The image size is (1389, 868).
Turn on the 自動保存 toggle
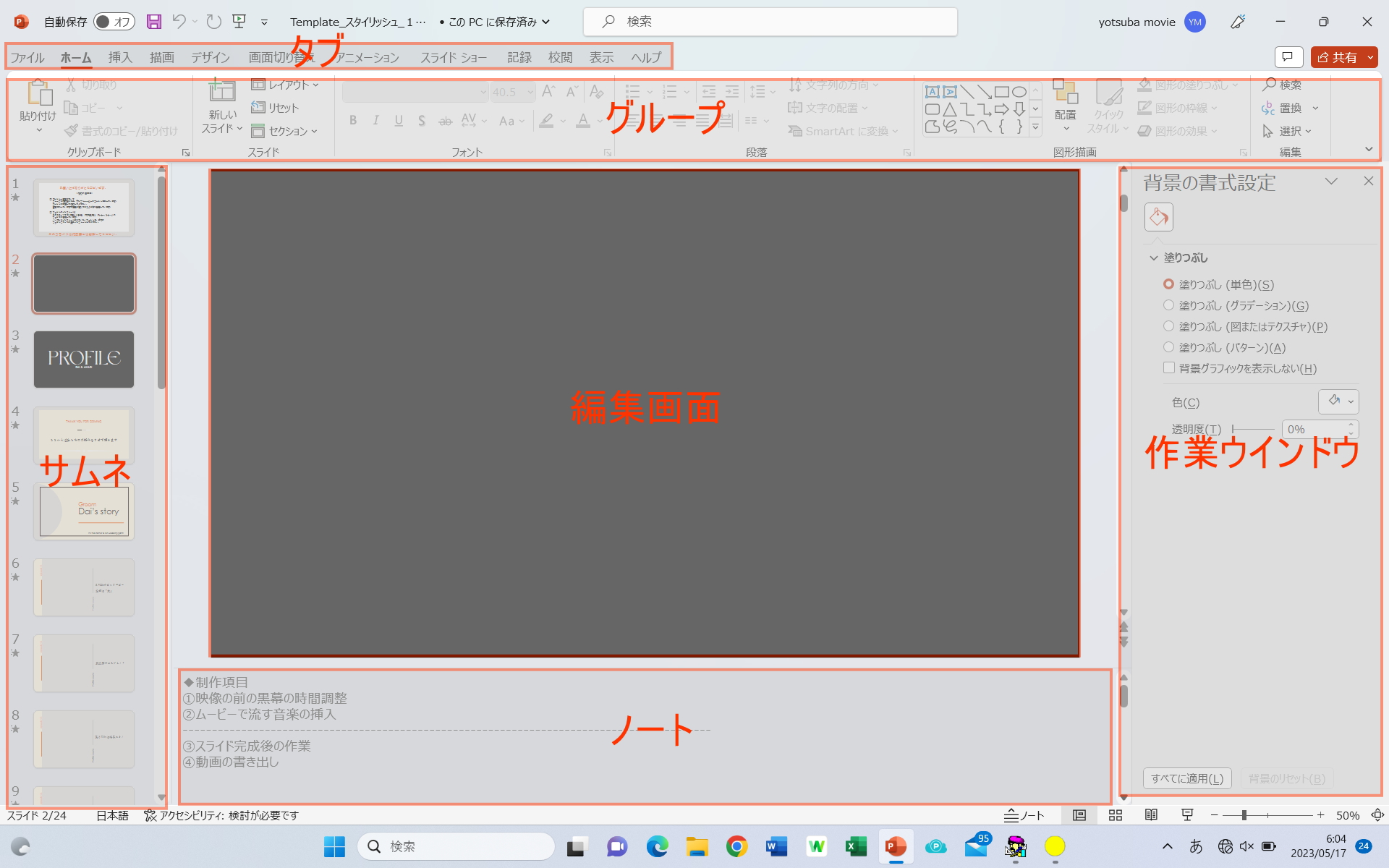tap(114, 22)
